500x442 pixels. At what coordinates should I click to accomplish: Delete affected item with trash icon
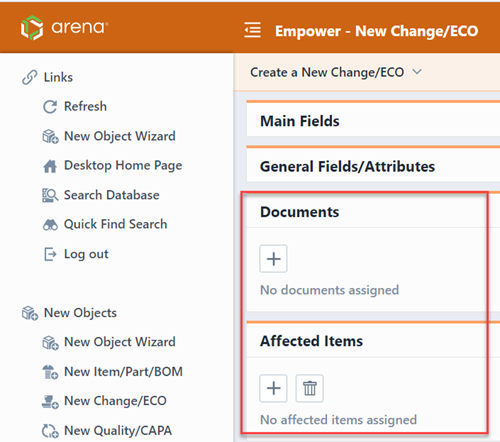point(309,388)
